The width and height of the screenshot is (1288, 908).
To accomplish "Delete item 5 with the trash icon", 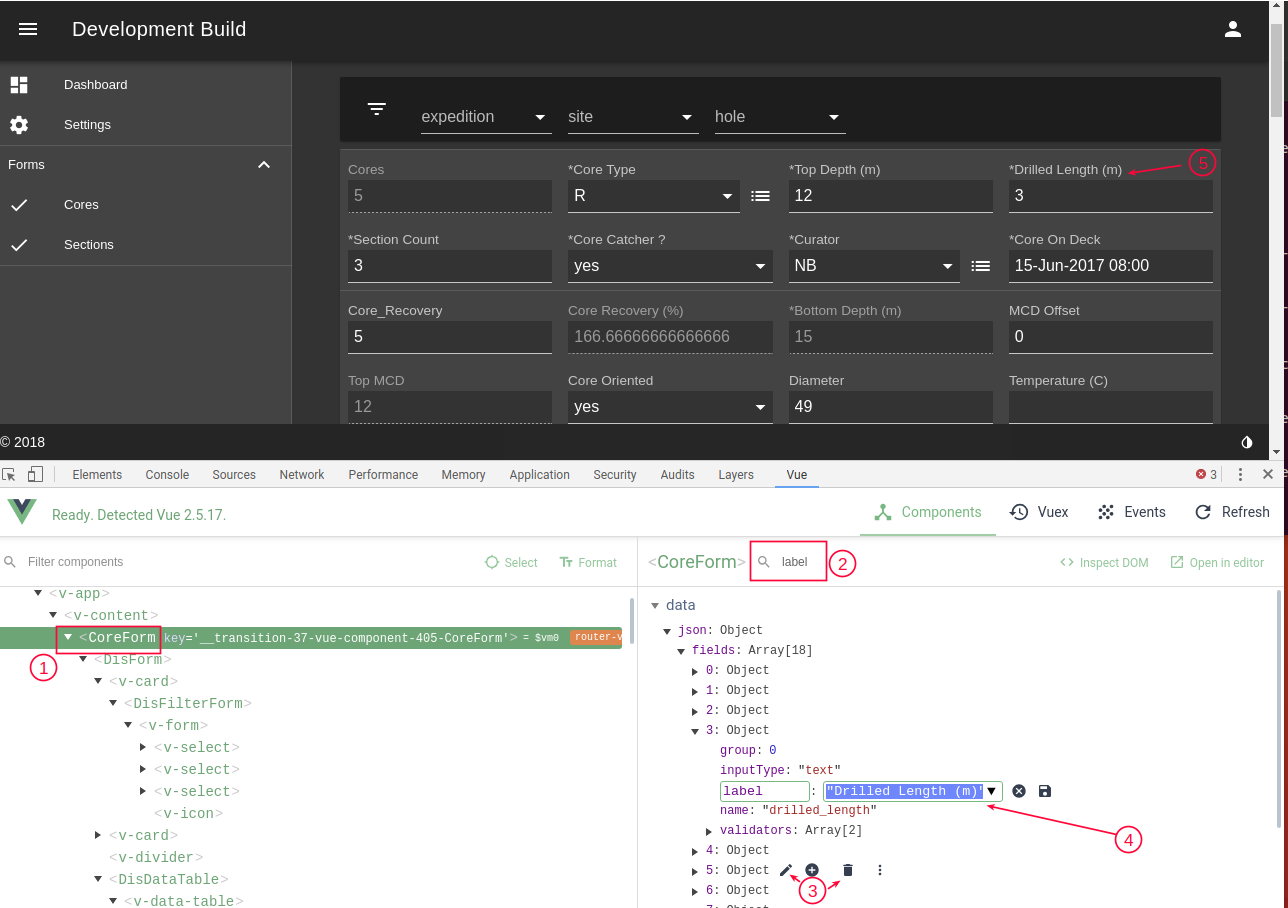I will click(848, 870).
